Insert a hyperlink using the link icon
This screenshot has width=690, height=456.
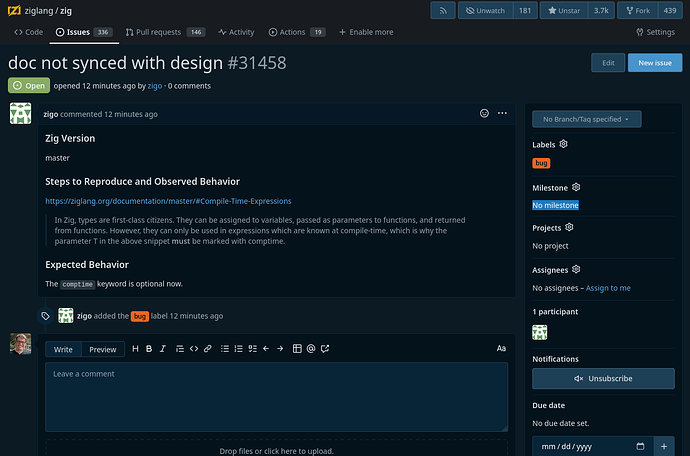click(x=208, y=349)
